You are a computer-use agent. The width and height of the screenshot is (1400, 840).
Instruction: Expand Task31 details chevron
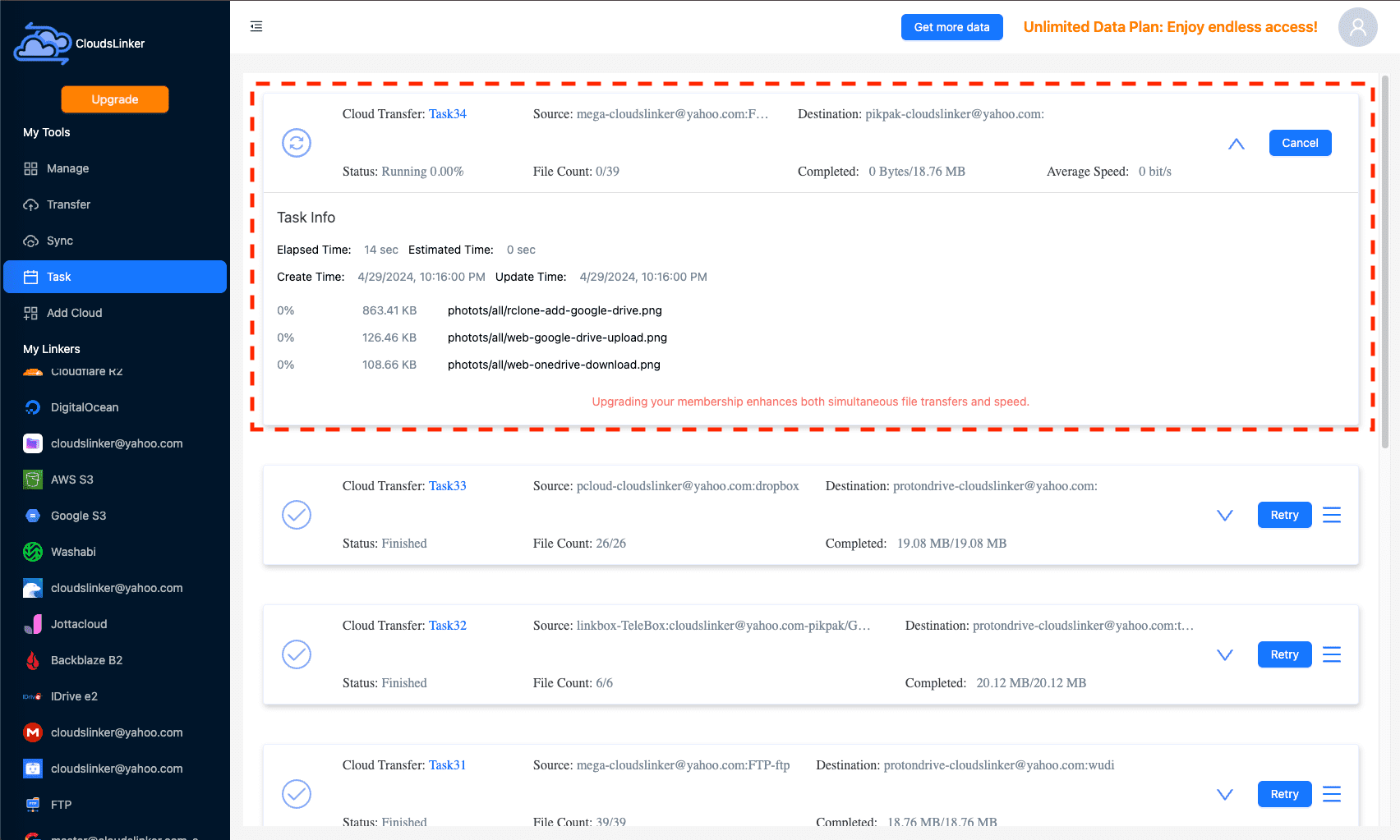(1225, 795)
